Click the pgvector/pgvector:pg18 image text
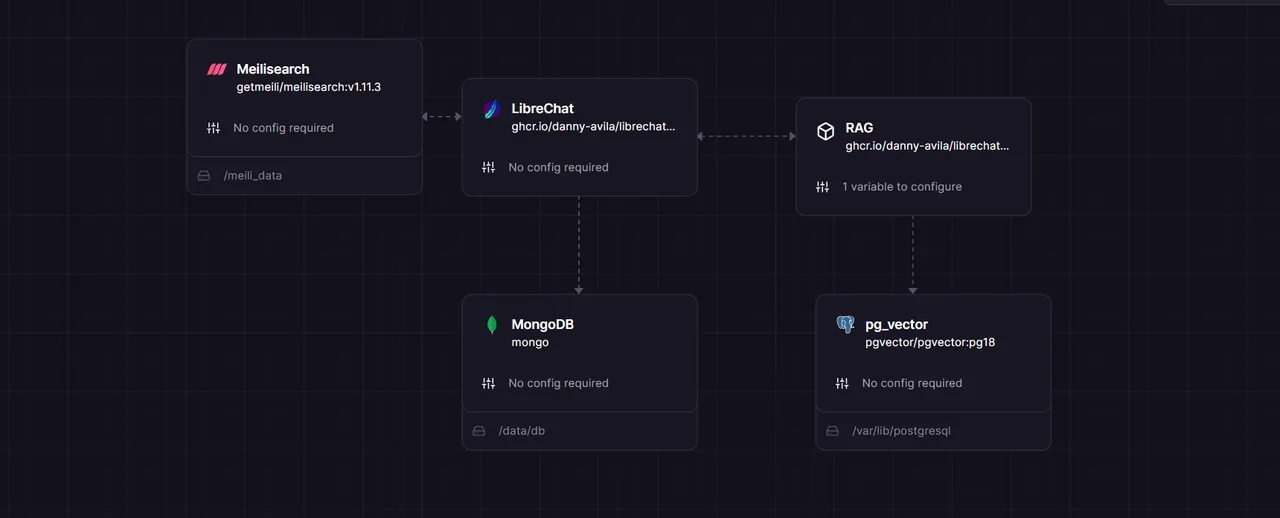 [x=930, y=342]
